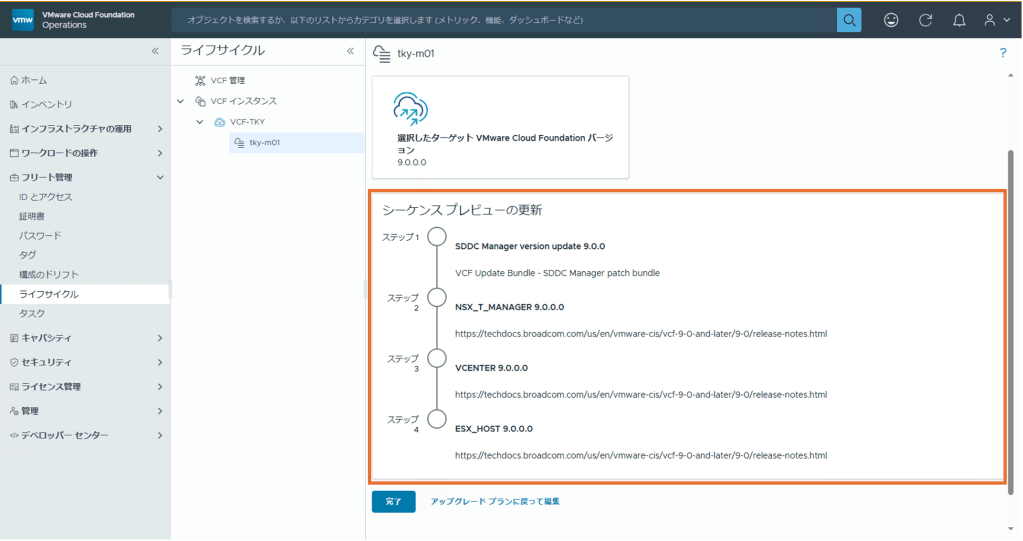
Task: Click SDDC Manager version update 9.0.0 text
Action: (x=530, y=246)
